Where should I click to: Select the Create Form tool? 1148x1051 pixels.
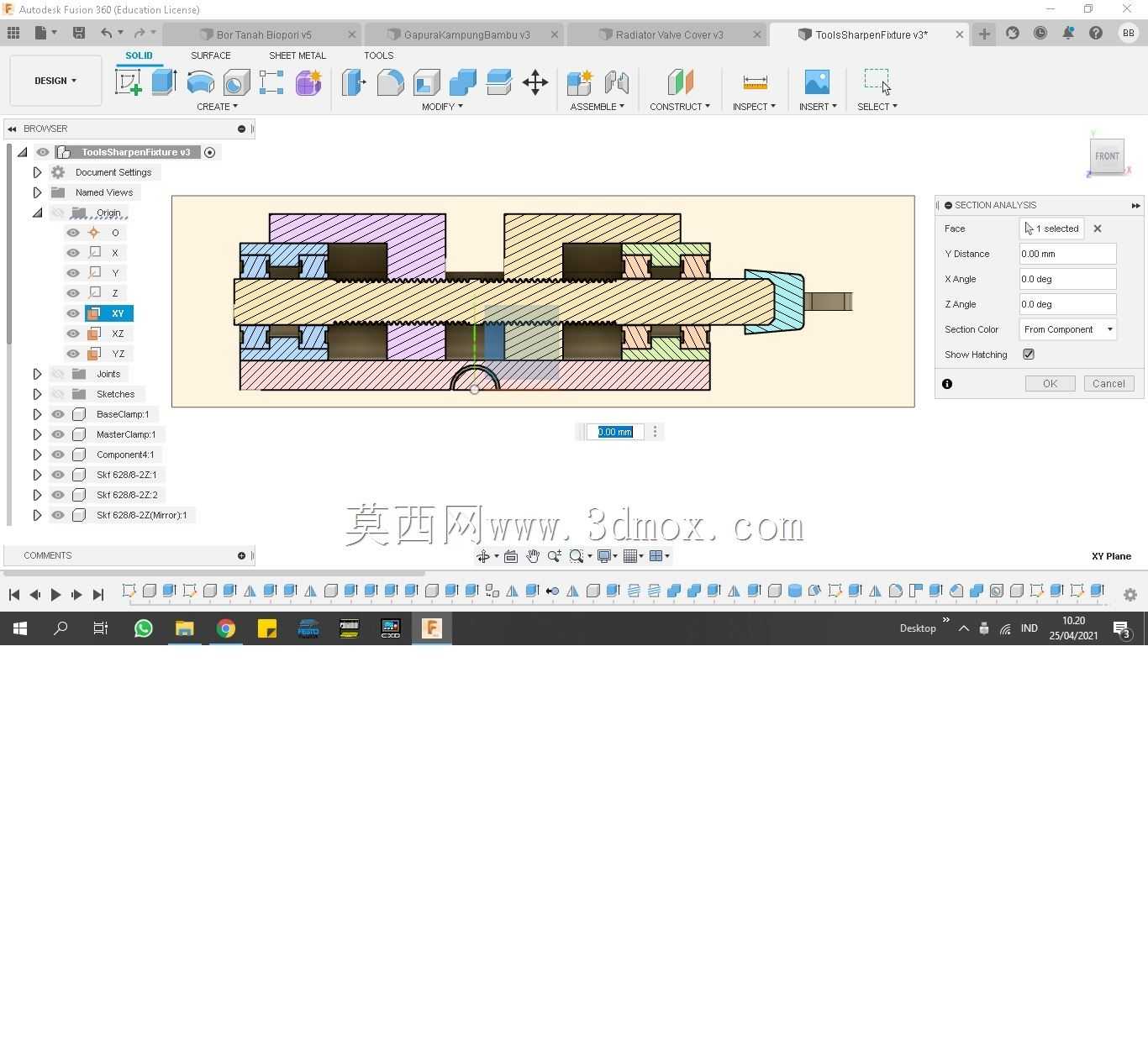click(x=308, y=82)
